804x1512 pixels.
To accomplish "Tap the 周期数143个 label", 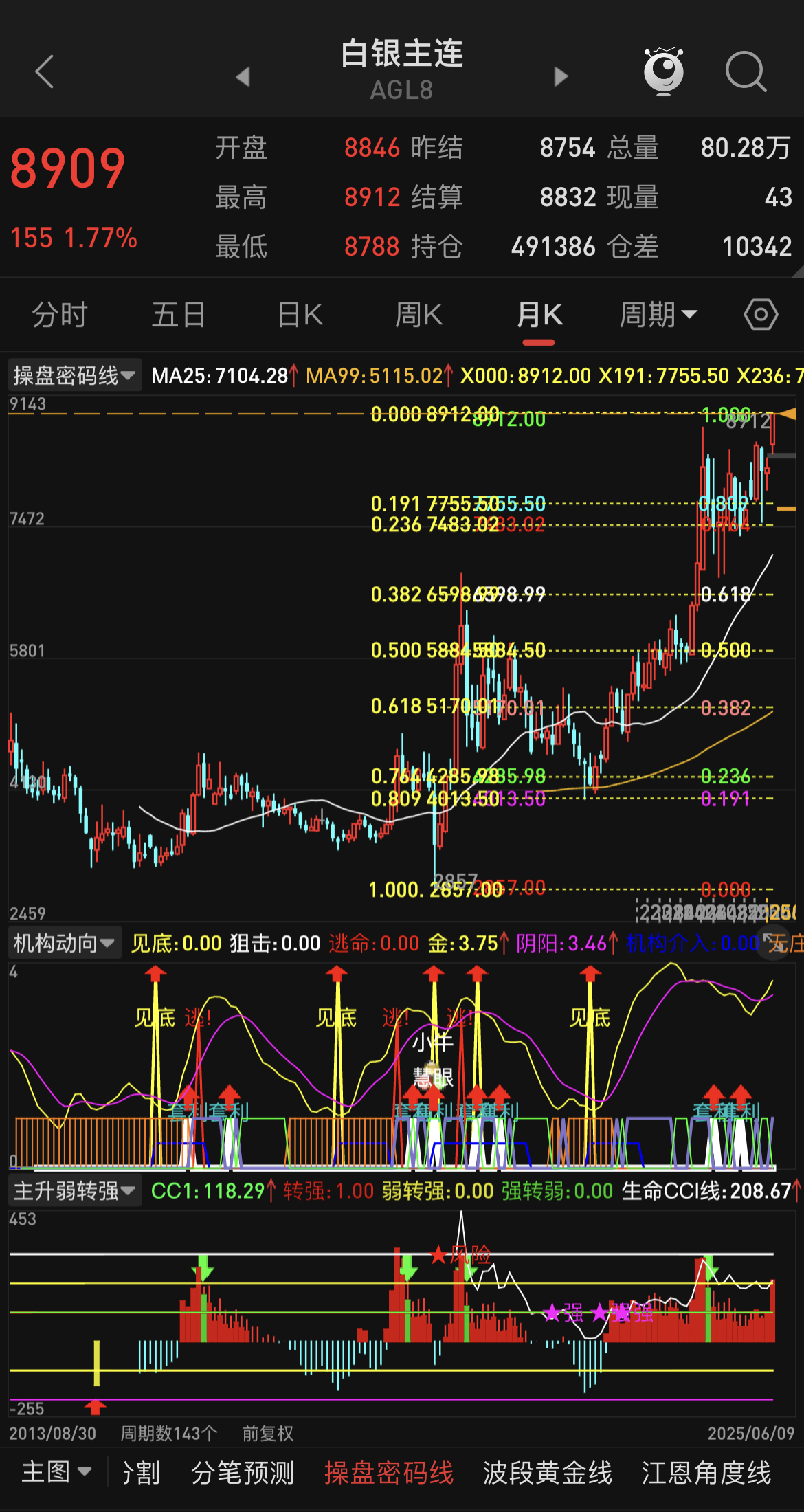I will pyautogui.click(x=169, y=1434).
